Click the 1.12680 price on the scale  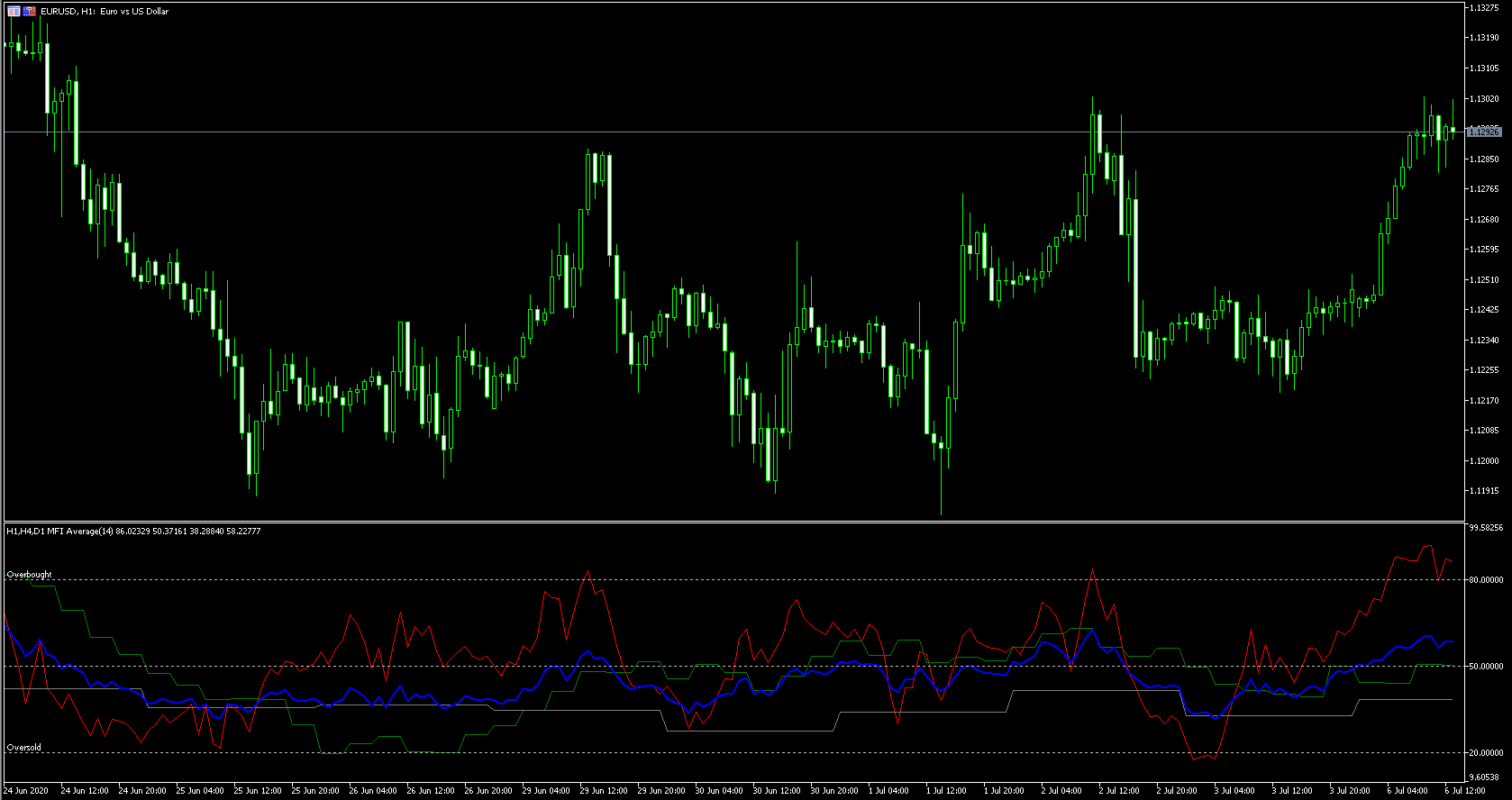(x=1484, y=220)
